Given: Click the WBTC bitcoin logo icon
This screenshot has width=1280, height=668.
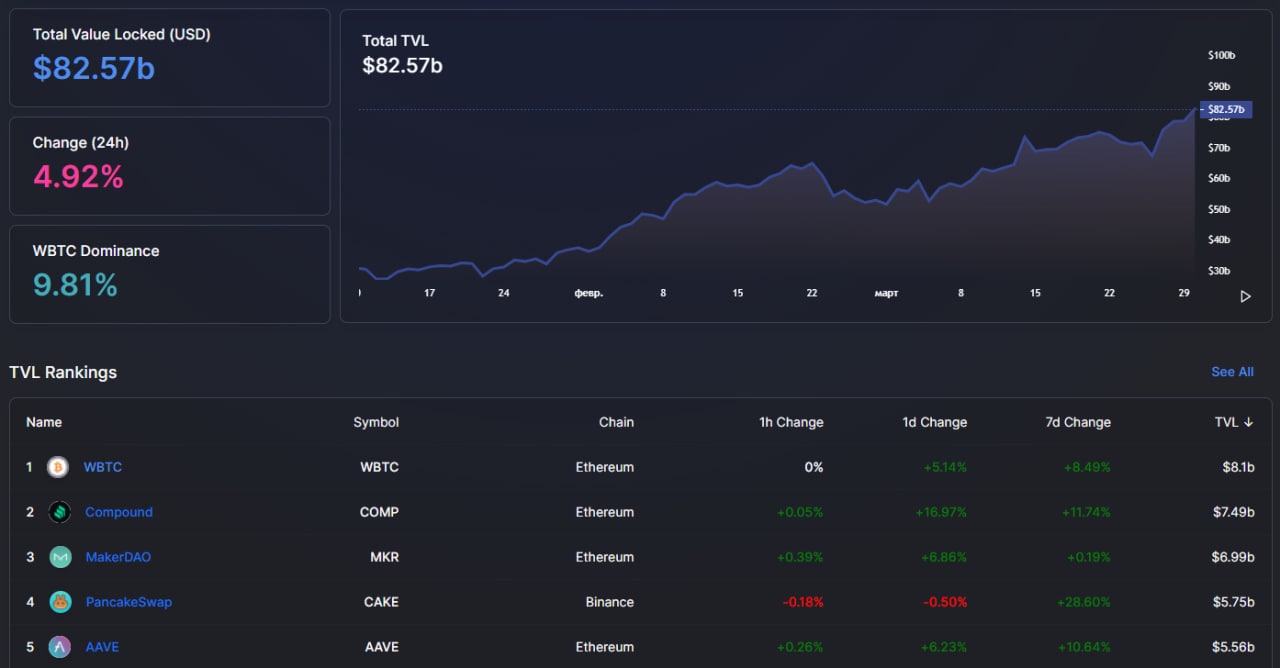Looking at the screenshot, I should [x=59, y=467].
